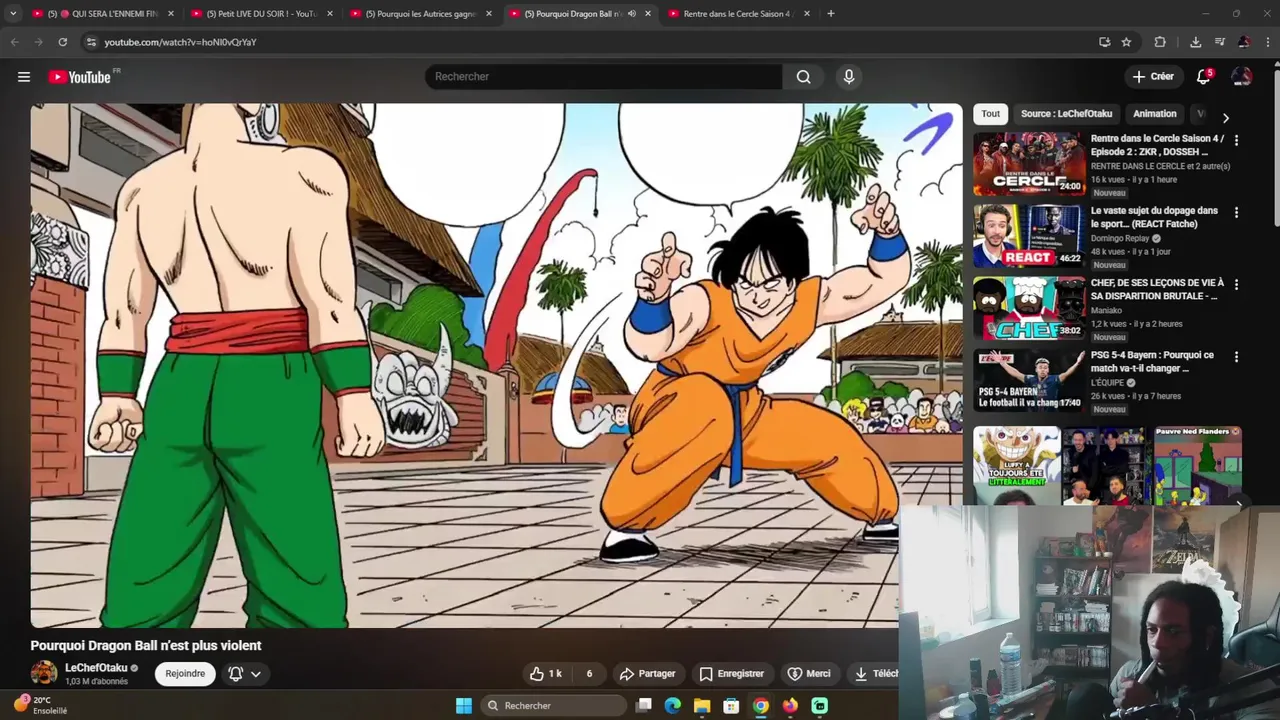
Task: View site information icon in address bar
Action: [x=91, y=42]
